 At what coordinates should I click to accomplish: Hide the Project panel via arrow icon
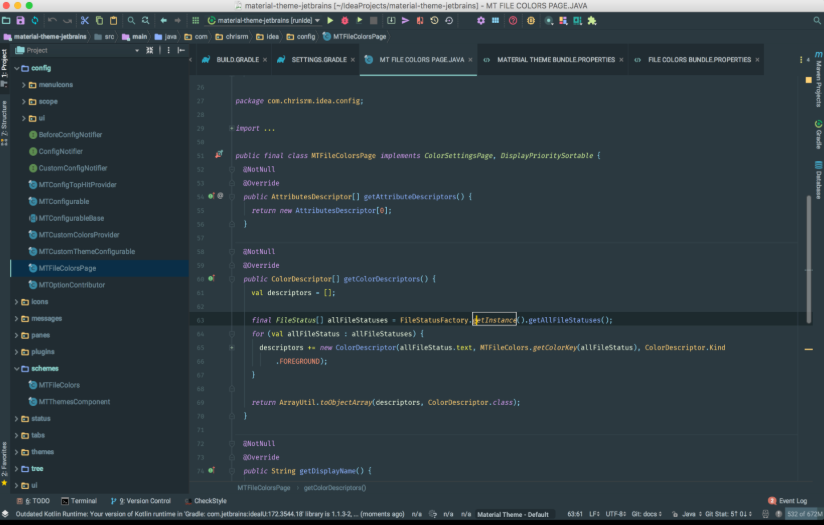click(181, 50)
